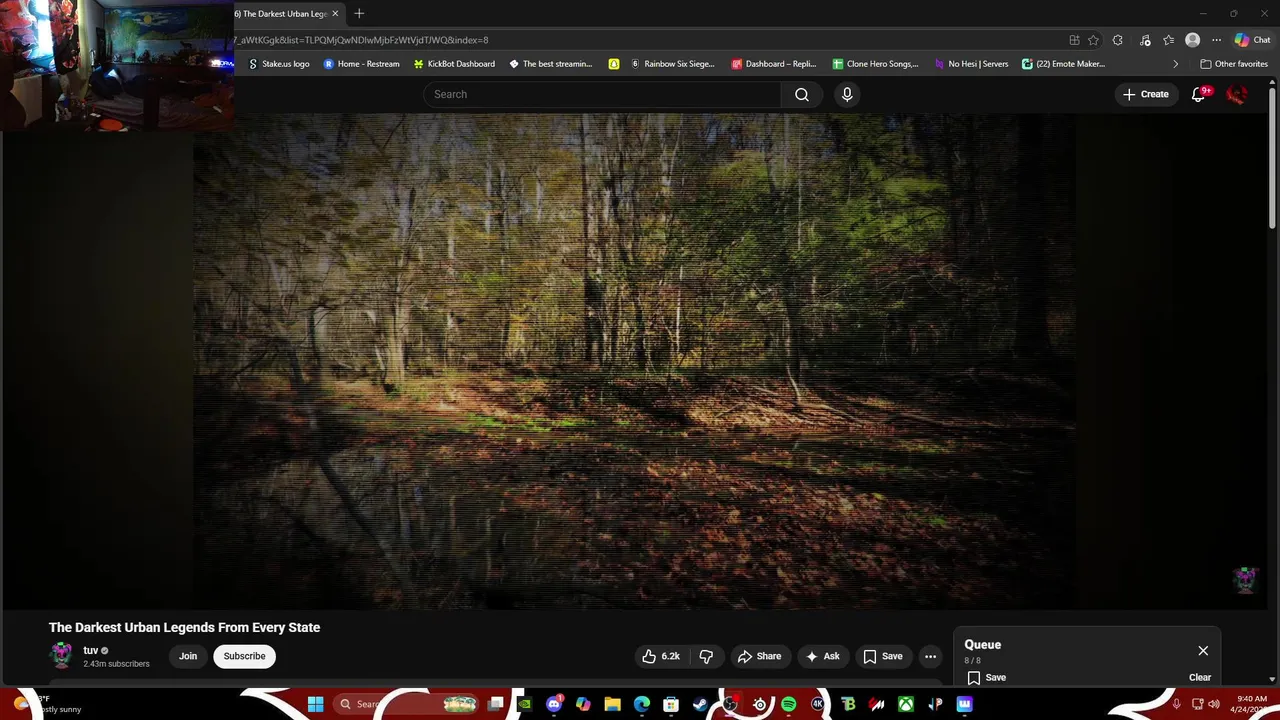1280x720 pixels.
Task: Open Xbox app from the taskbar
Action: click(905, 704)
